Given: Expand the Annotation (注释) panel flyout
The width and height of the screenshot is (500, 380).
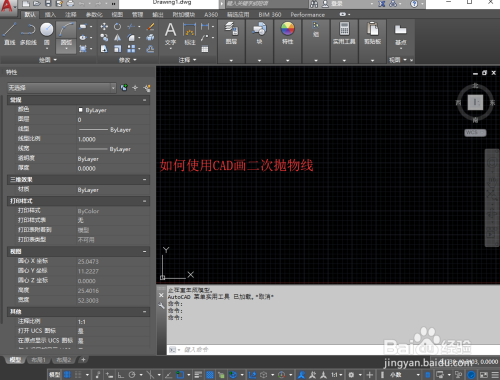Looking at the screenshot, I should [x=187, y=60].
